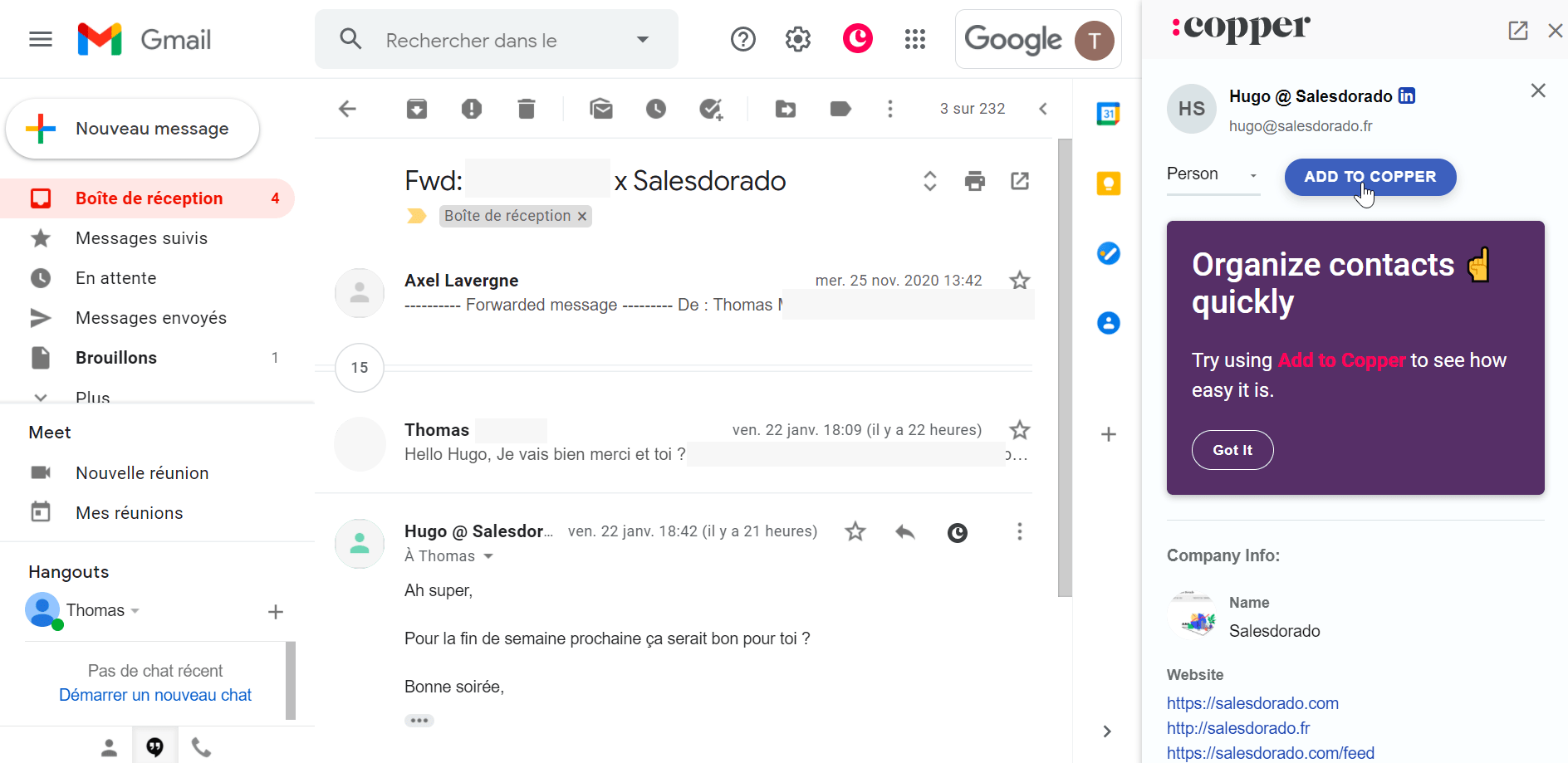Open the Google apps grid

[914, 39]
